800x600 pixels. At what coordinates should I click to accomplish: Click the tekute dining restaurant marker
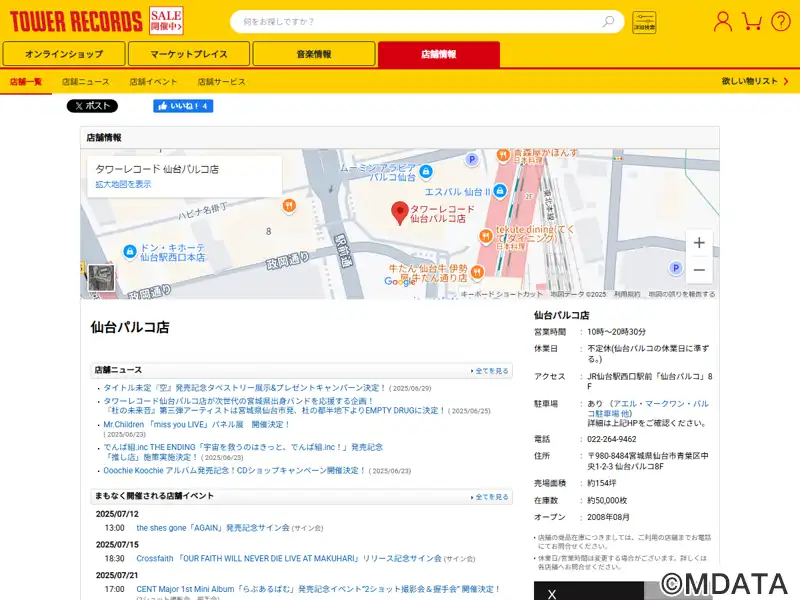[x=486, y=236]
